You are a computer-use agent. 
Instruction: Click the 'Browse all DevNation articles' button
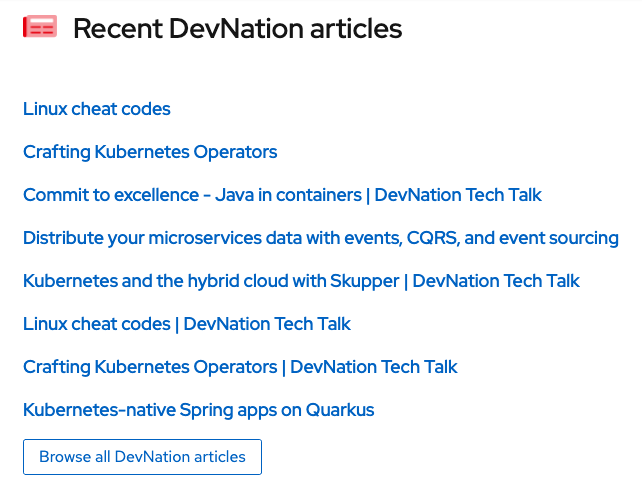pyautogui.click(x=142, y=457)
